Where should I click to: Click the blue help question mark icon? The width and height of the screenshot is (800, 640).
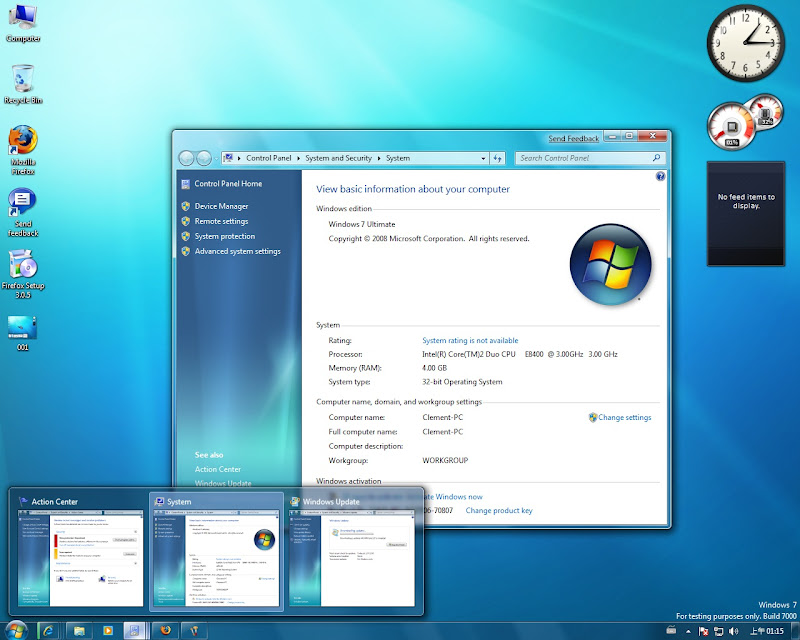pyautogui.click(x=660, y=176)
